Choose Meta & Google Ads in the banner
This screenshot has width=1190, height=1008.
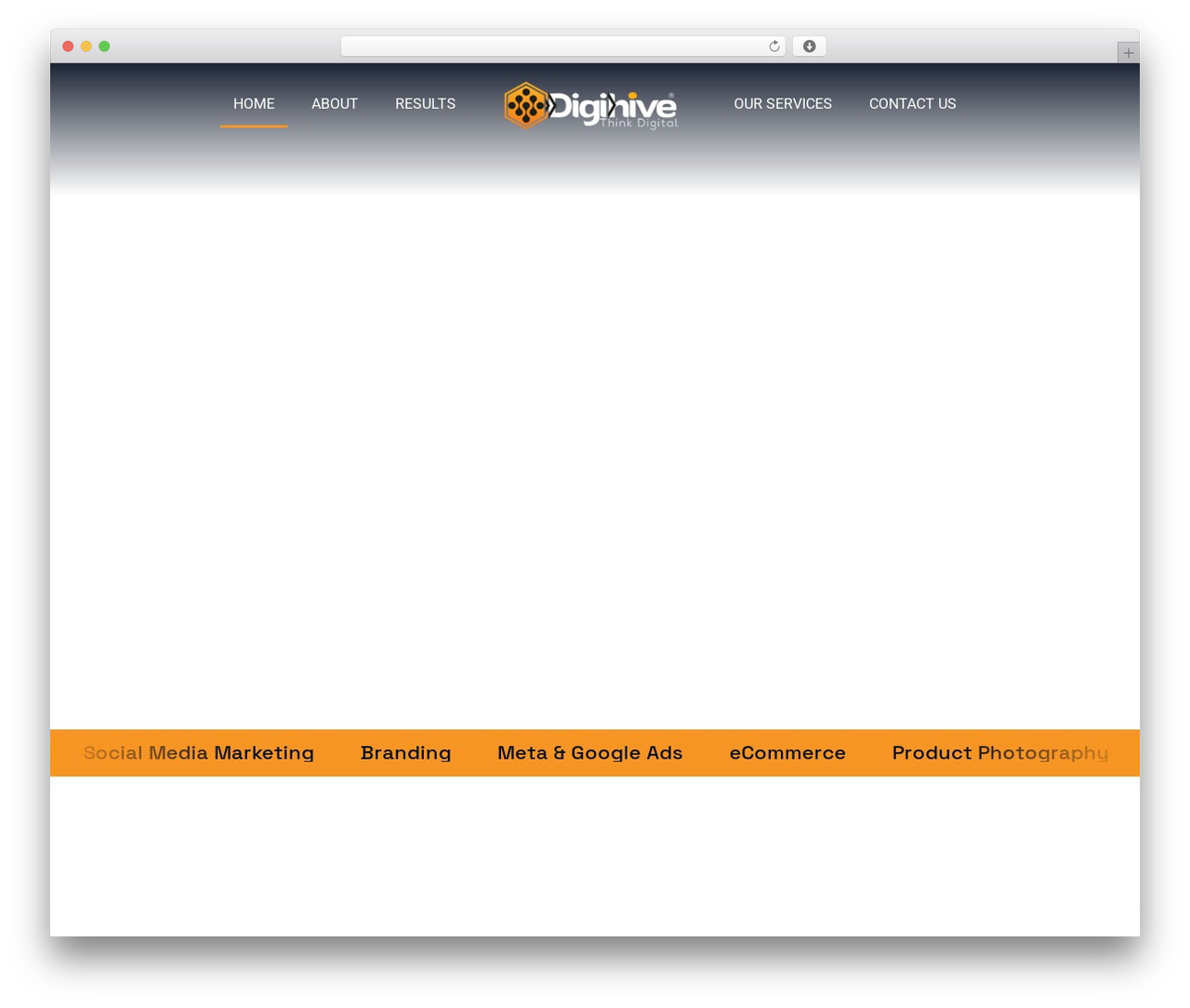pos(589,753)
